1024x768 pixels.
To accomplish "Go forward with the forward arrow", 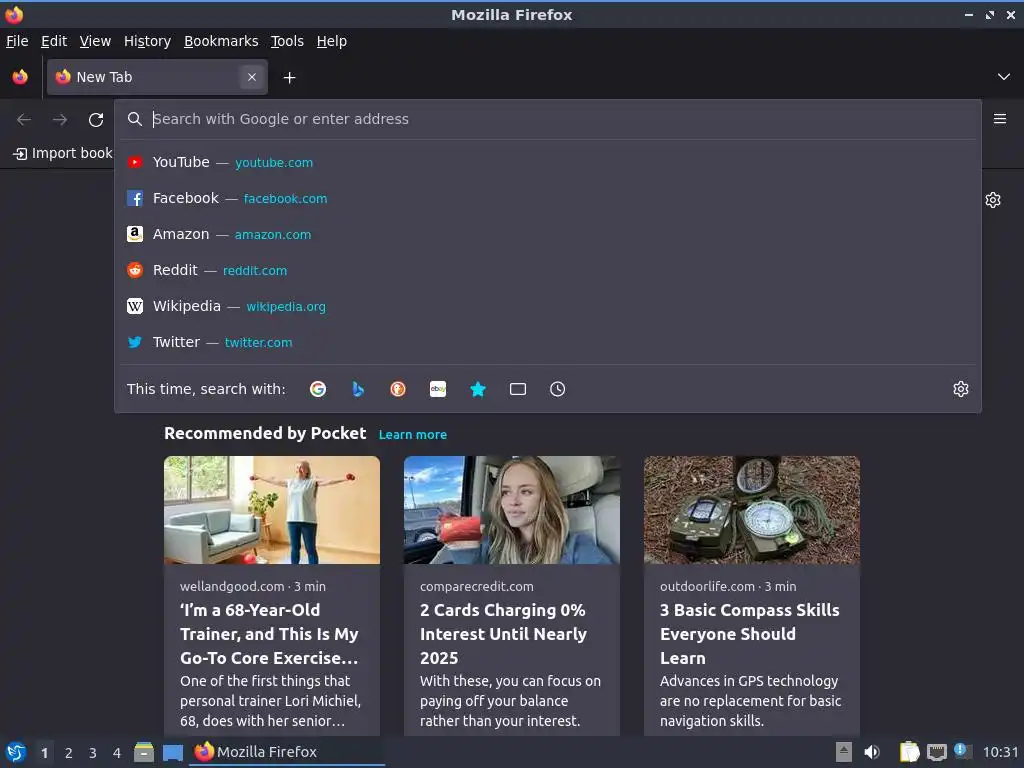I will (x=60, y=120).
